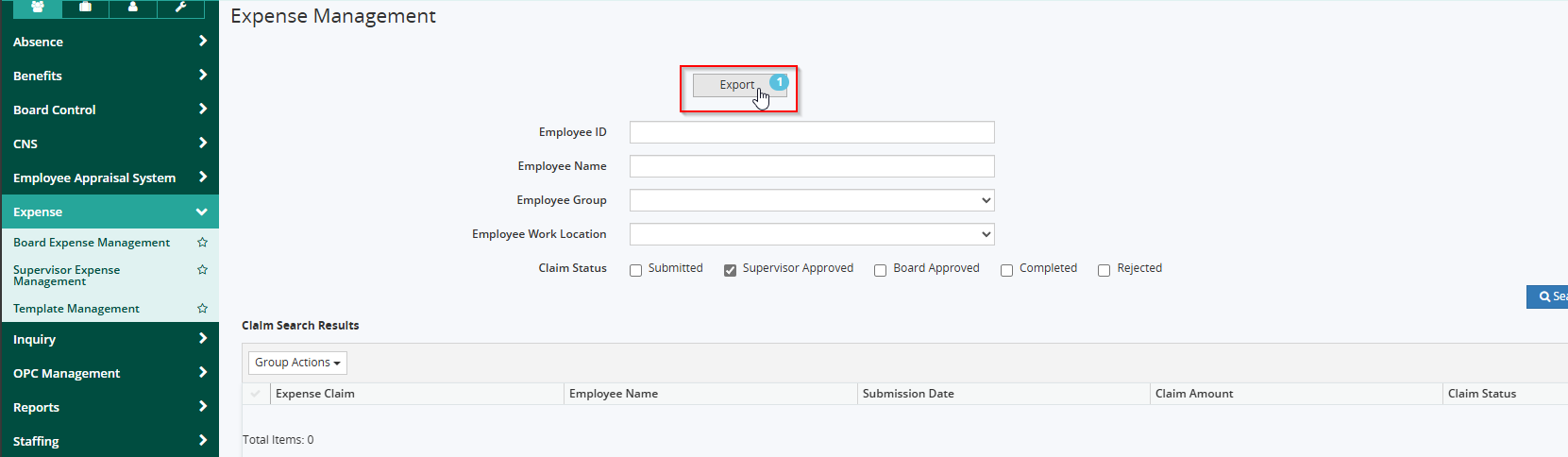
Task: Favorite Template Management with star icon
Action: click(202, 309)
